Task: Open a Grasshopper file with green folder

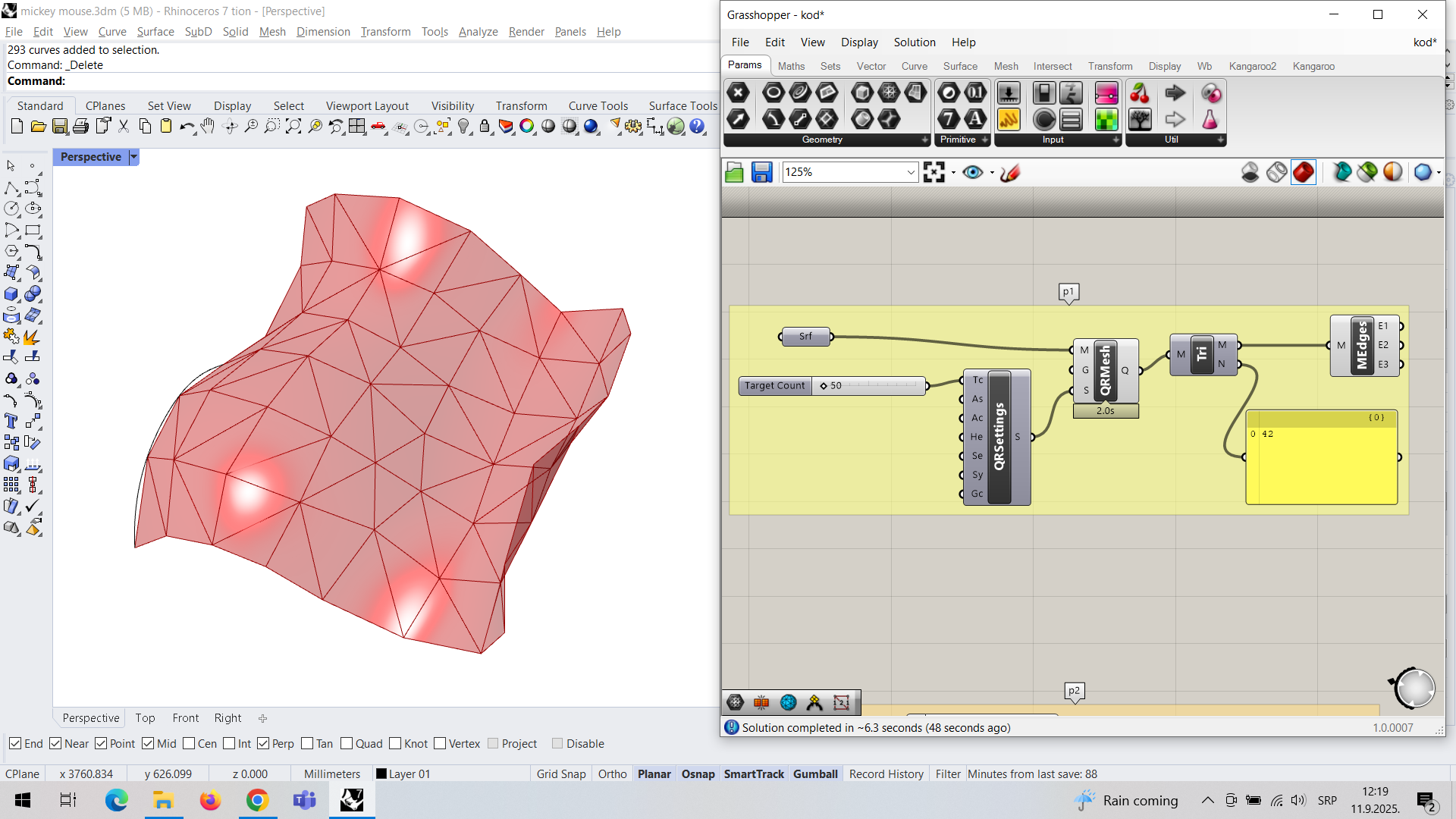Action: 734,172
